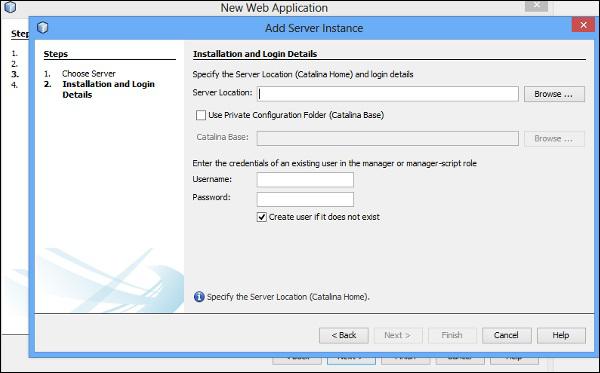The image size is (600, 373).
Task: Click the Specify the Server Location status message
Action: 288,297
